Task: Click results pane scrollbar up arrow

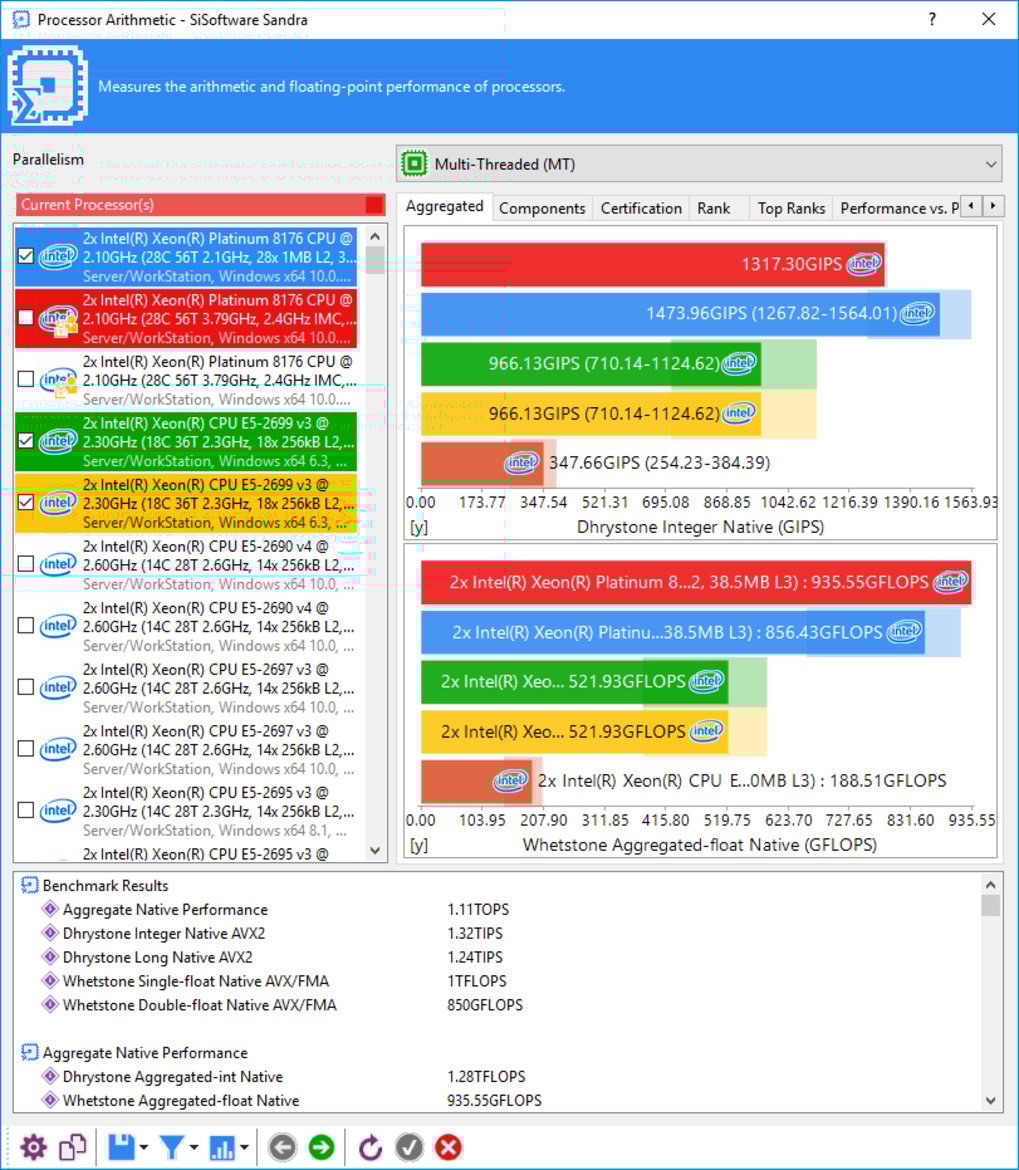Action: (991, 885)
